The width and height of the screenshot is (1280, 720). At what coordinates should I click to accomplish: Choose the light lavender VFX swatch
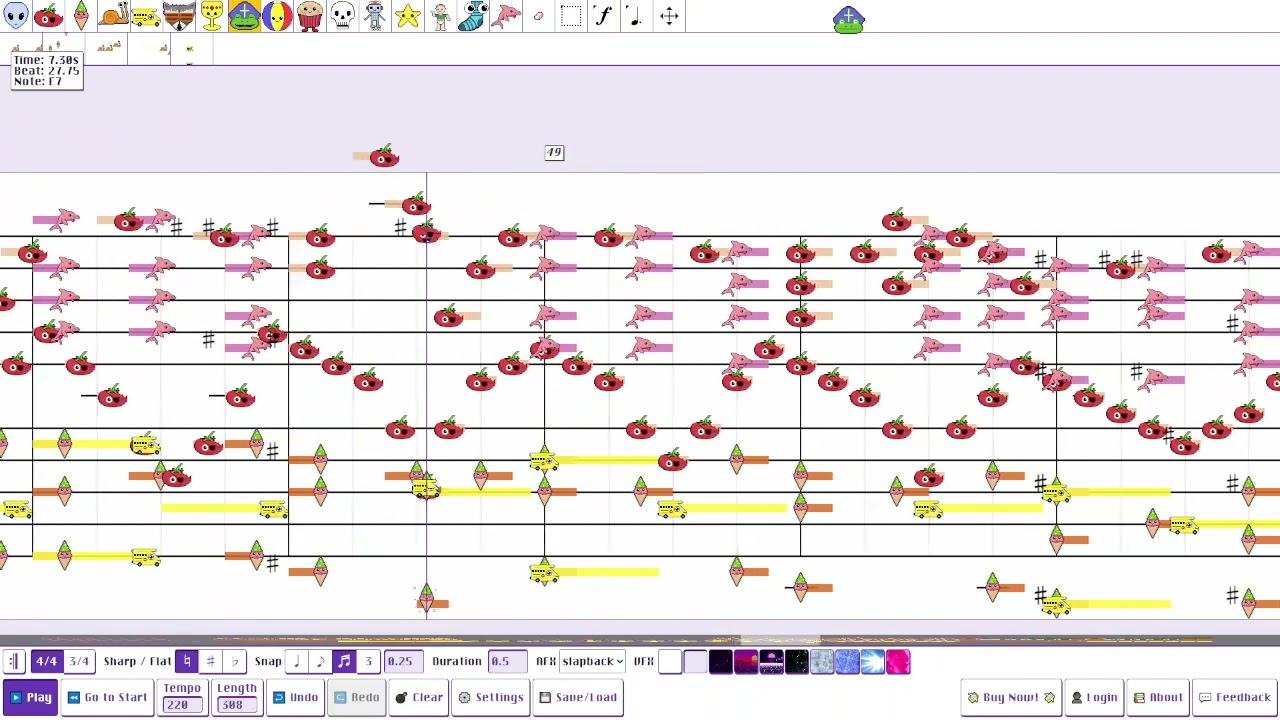(x=695, y=661)
